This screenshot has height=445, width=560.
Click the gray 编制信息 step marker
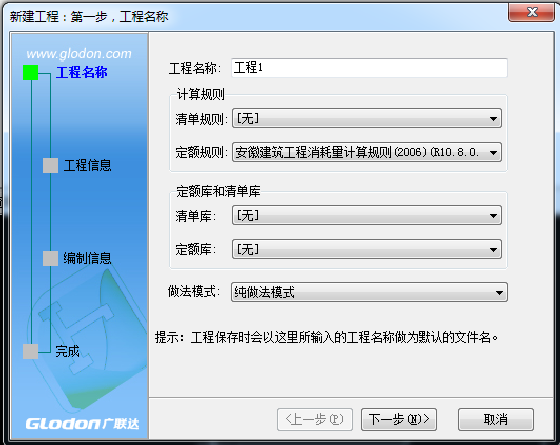tap(50, 258)
